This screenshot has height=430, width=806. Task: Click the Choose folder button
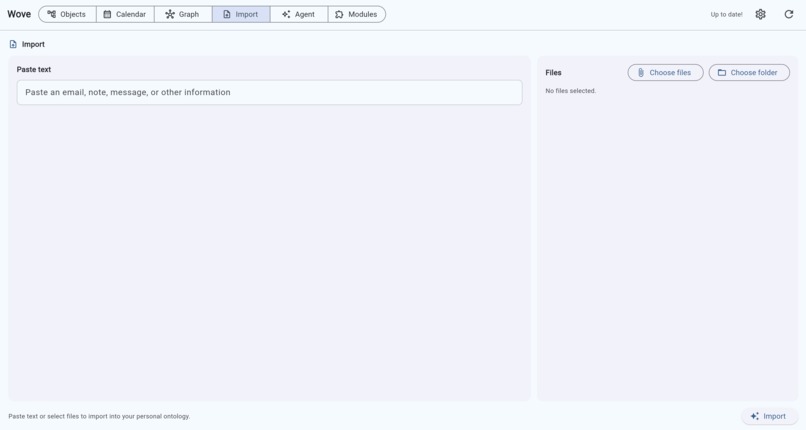[749, 72]
